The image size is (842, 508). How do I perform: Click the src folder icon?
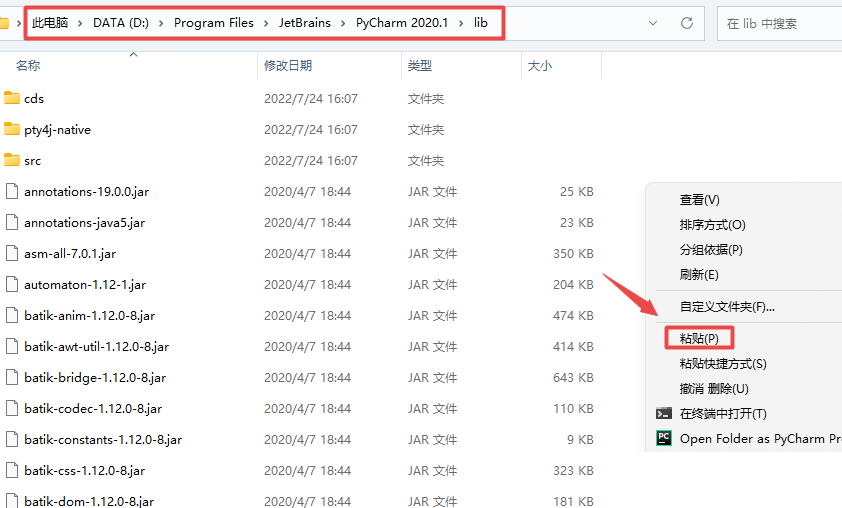click(12, 160)
